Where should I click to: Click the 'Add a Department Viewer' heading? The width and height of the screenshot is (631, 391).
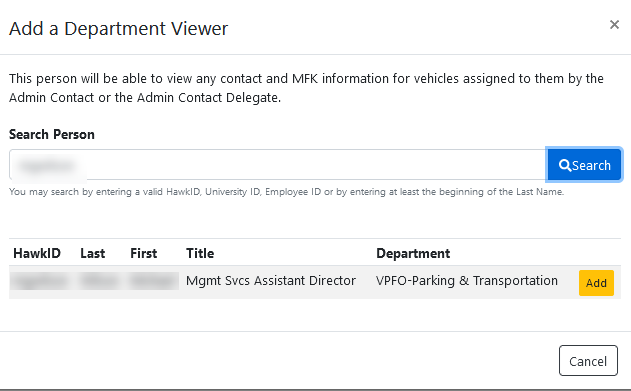tap(119, 29)
